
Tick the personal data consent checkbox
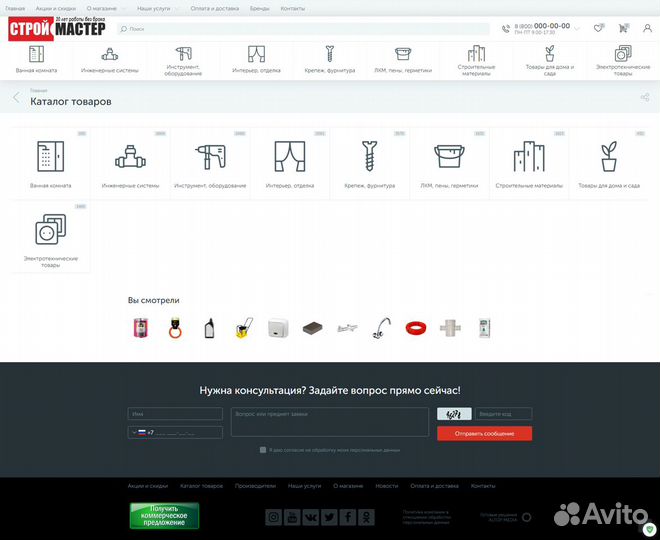point(263,450)
